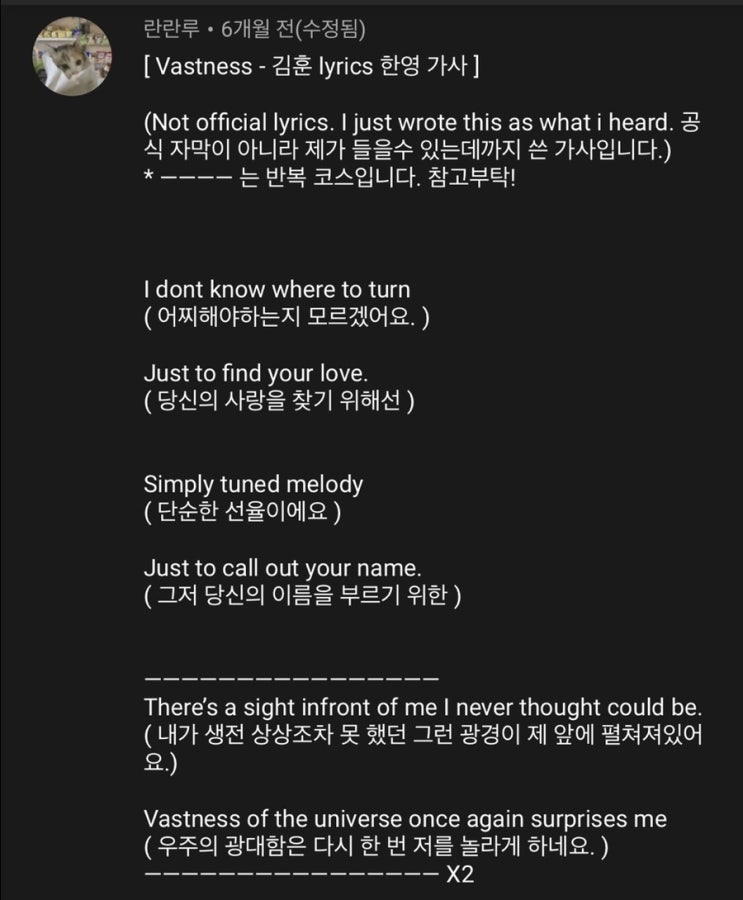Click the upper dashed divider line
The height and width of the screenshot is (900, 743).
point(291,679)
